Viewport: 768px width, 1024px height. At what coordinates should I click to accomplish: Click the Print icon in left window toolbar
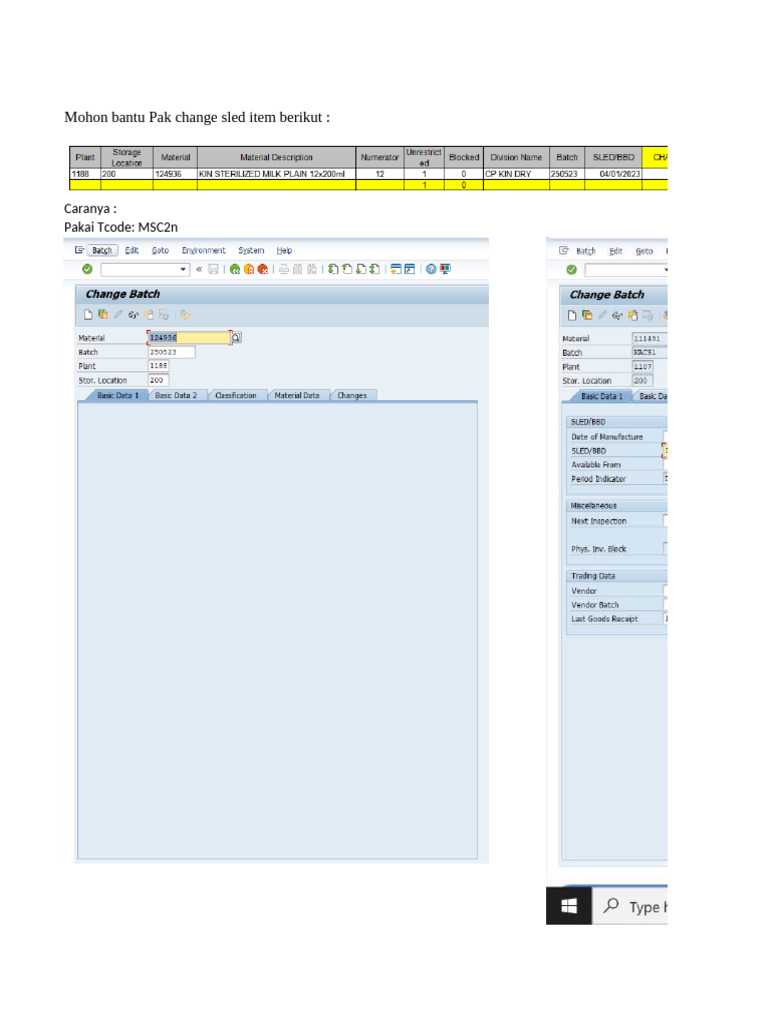click(x=284, y=269)
